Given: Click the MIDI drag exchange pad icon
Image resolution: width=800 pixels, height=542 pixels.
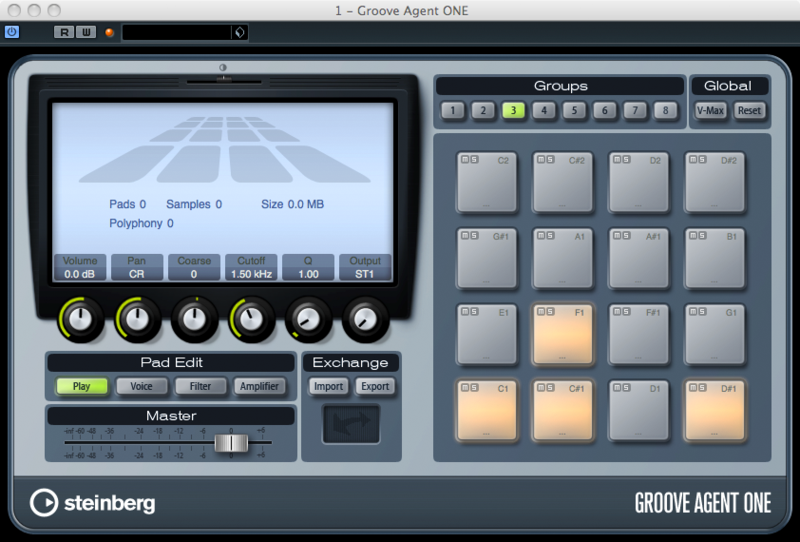Looking at the screenshot, I should [x=350, y=423].
